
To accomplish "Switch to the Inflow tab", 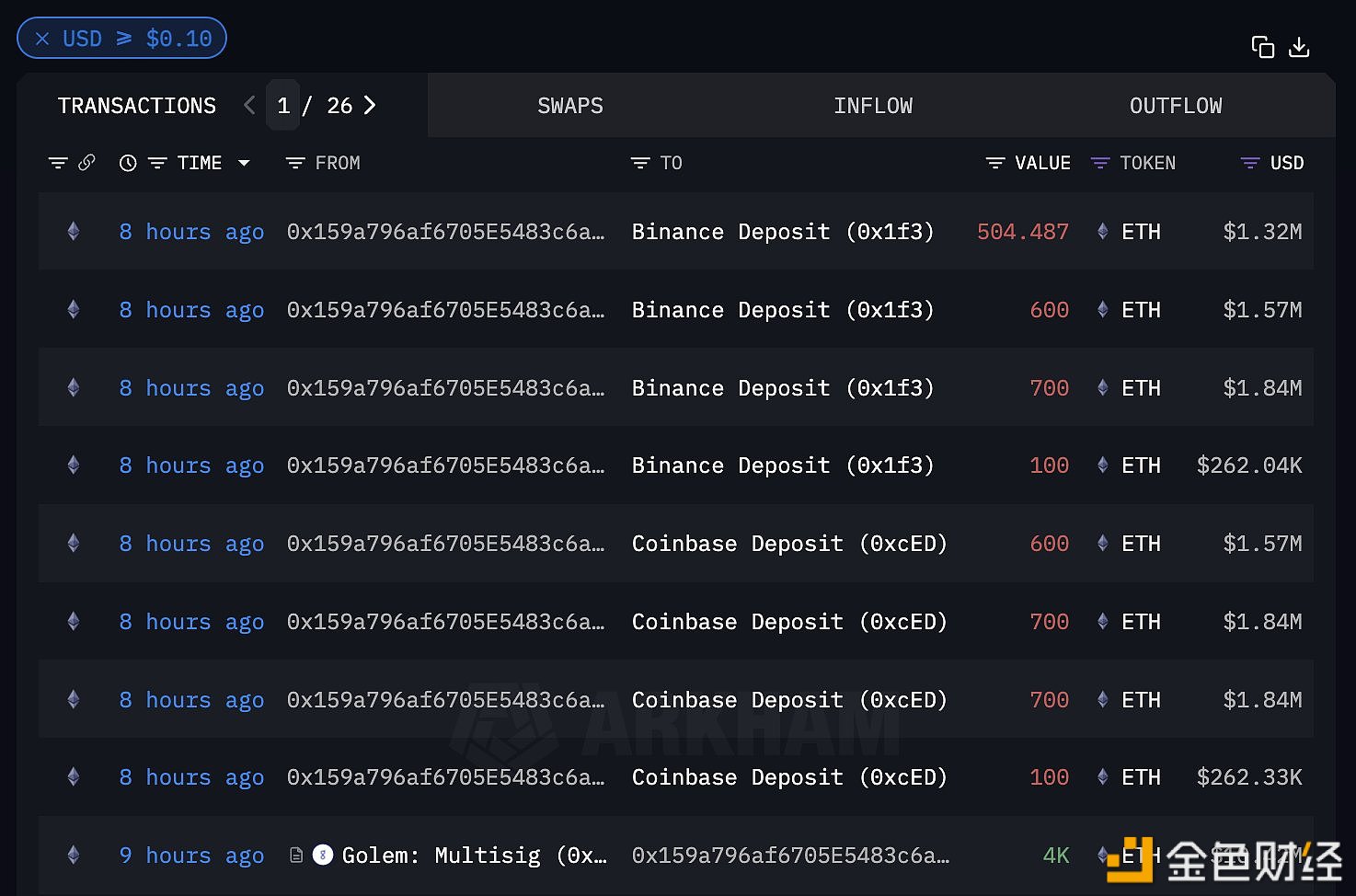I will tap(873, 106).
